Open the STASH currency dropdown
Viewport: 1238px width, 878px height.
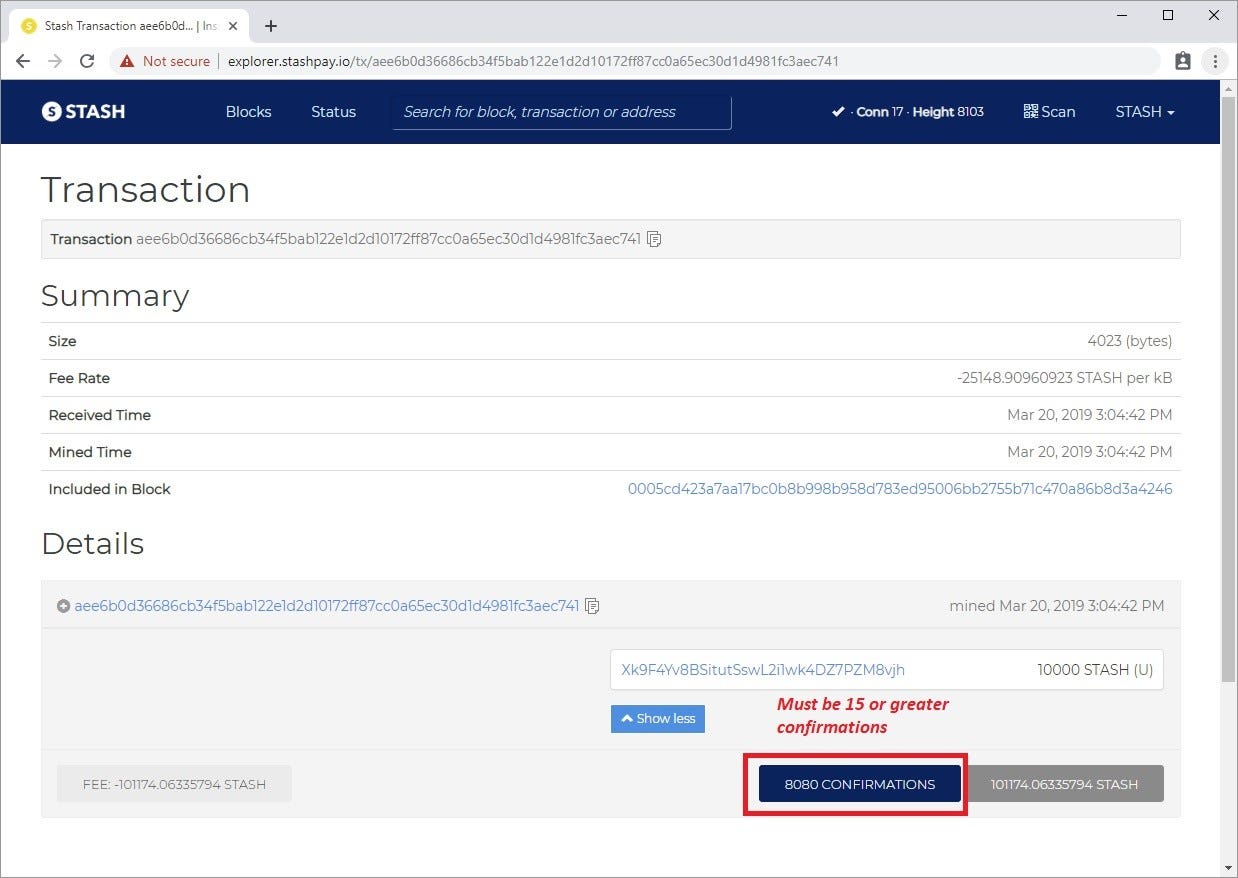click(1145, 112)
